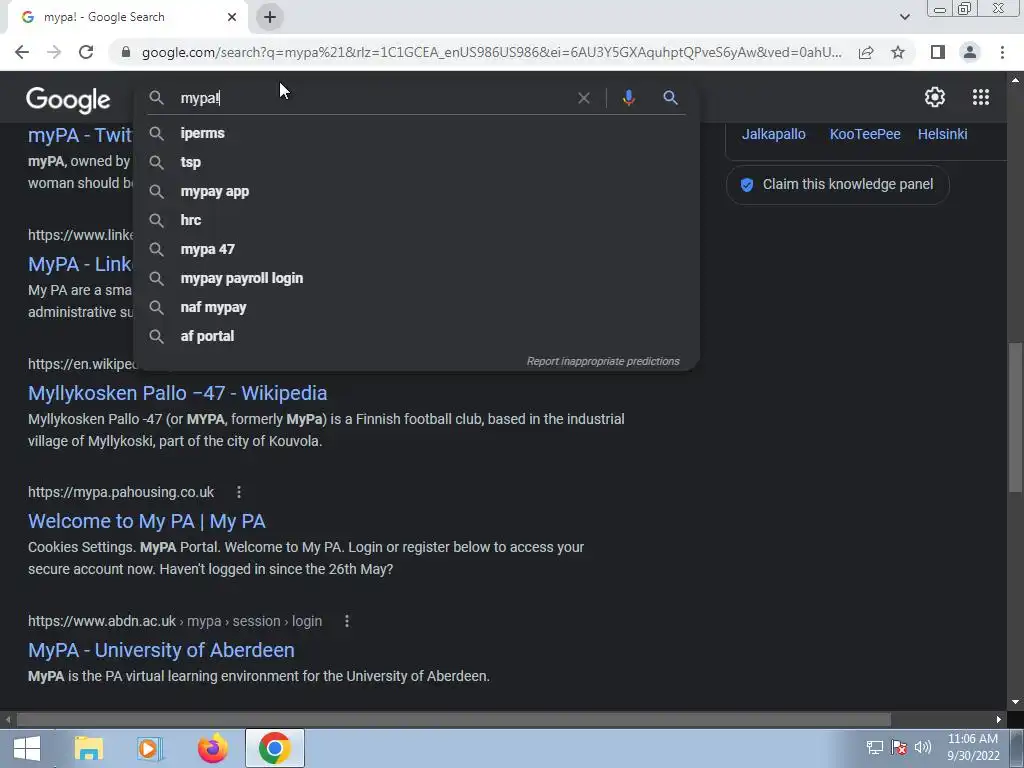Click inside the mypa! search field
The height and width of the screenshot is (768, 1024).
372,98
